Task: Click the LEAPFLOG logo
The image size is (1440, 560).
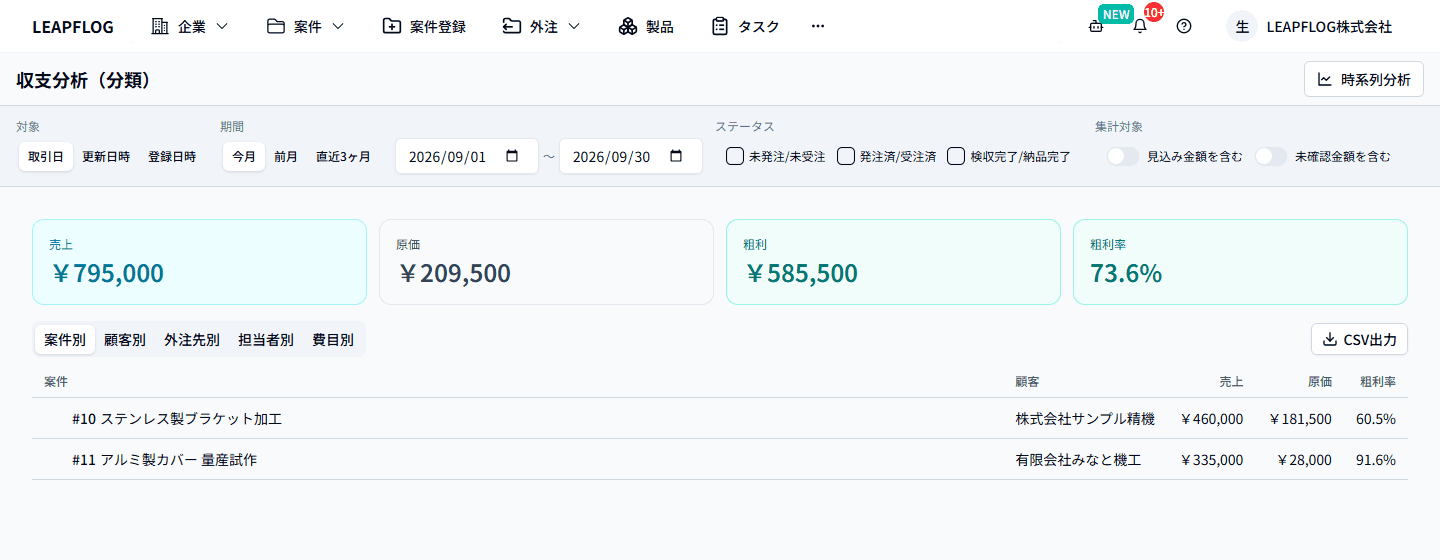Action: [73, 27]
